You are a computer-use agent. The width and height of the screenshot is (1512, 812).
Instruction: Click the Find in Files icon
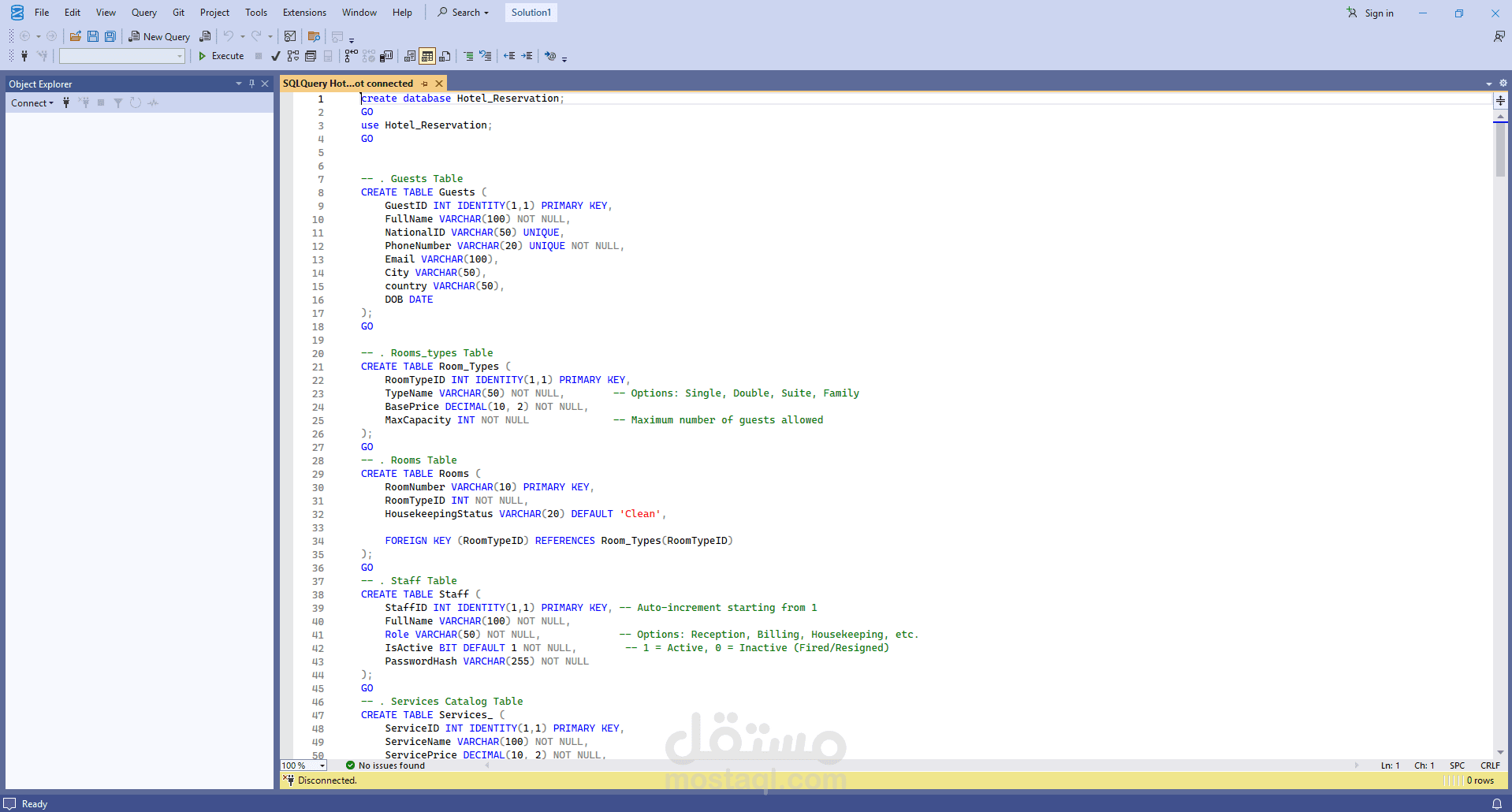pyautogui.click(x=314, y=36)
